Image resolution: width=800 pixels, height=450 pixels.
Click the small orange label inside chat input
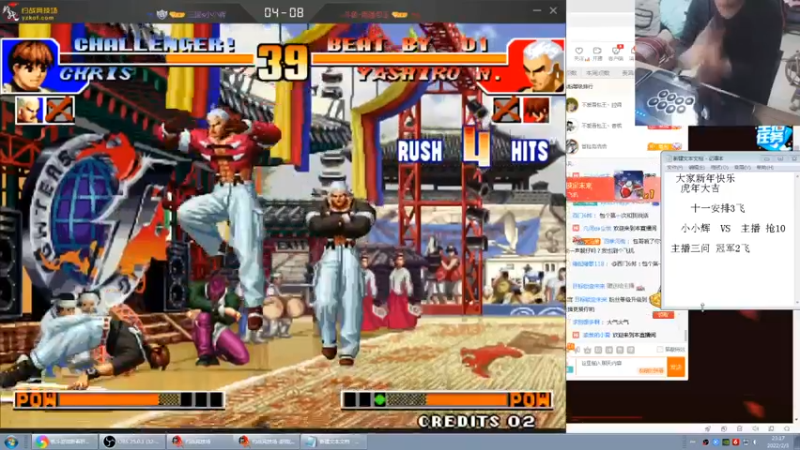tap(651, 371)
